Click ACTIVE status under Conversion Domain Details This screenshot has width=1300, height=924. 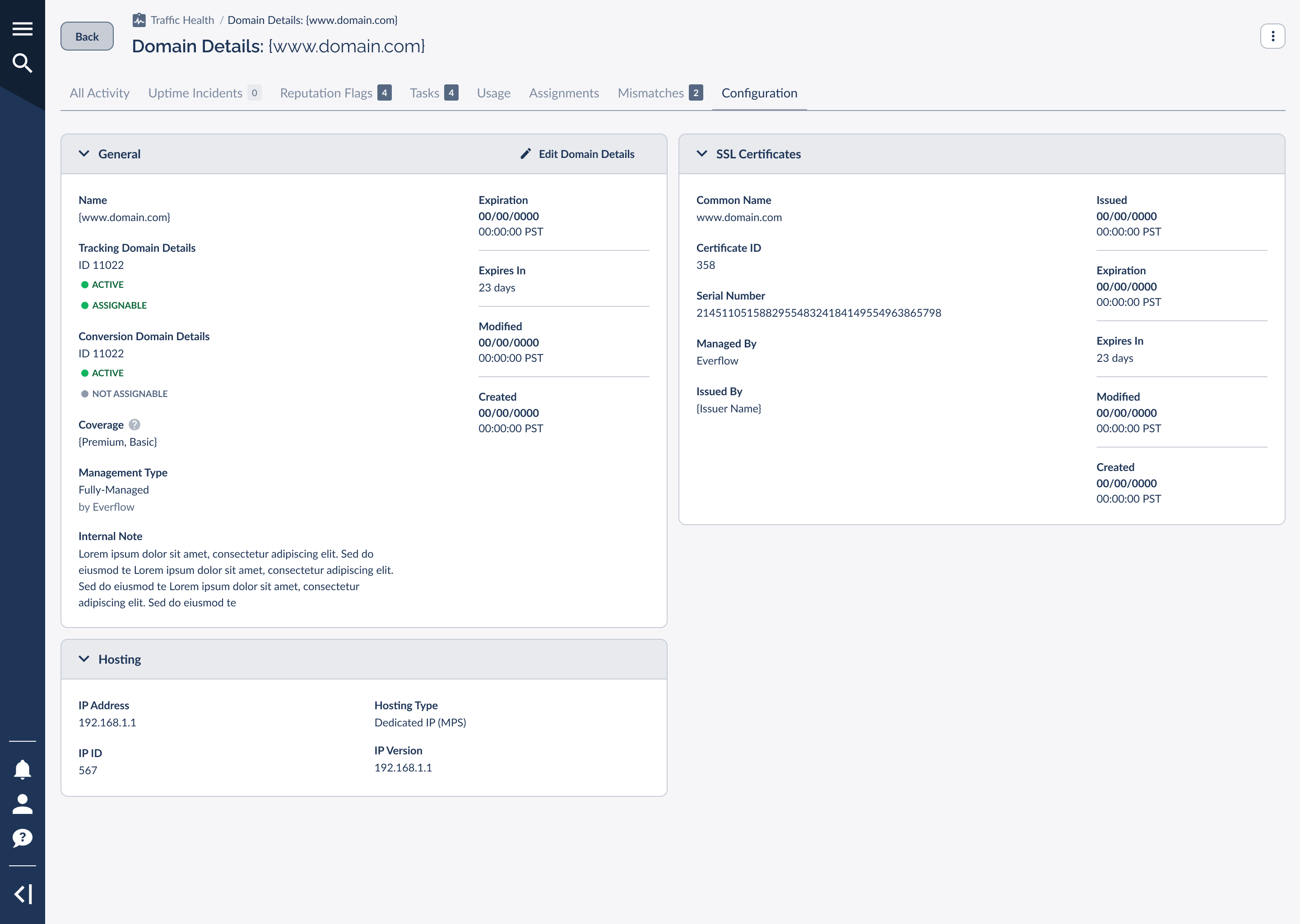[x=102, y=373]
